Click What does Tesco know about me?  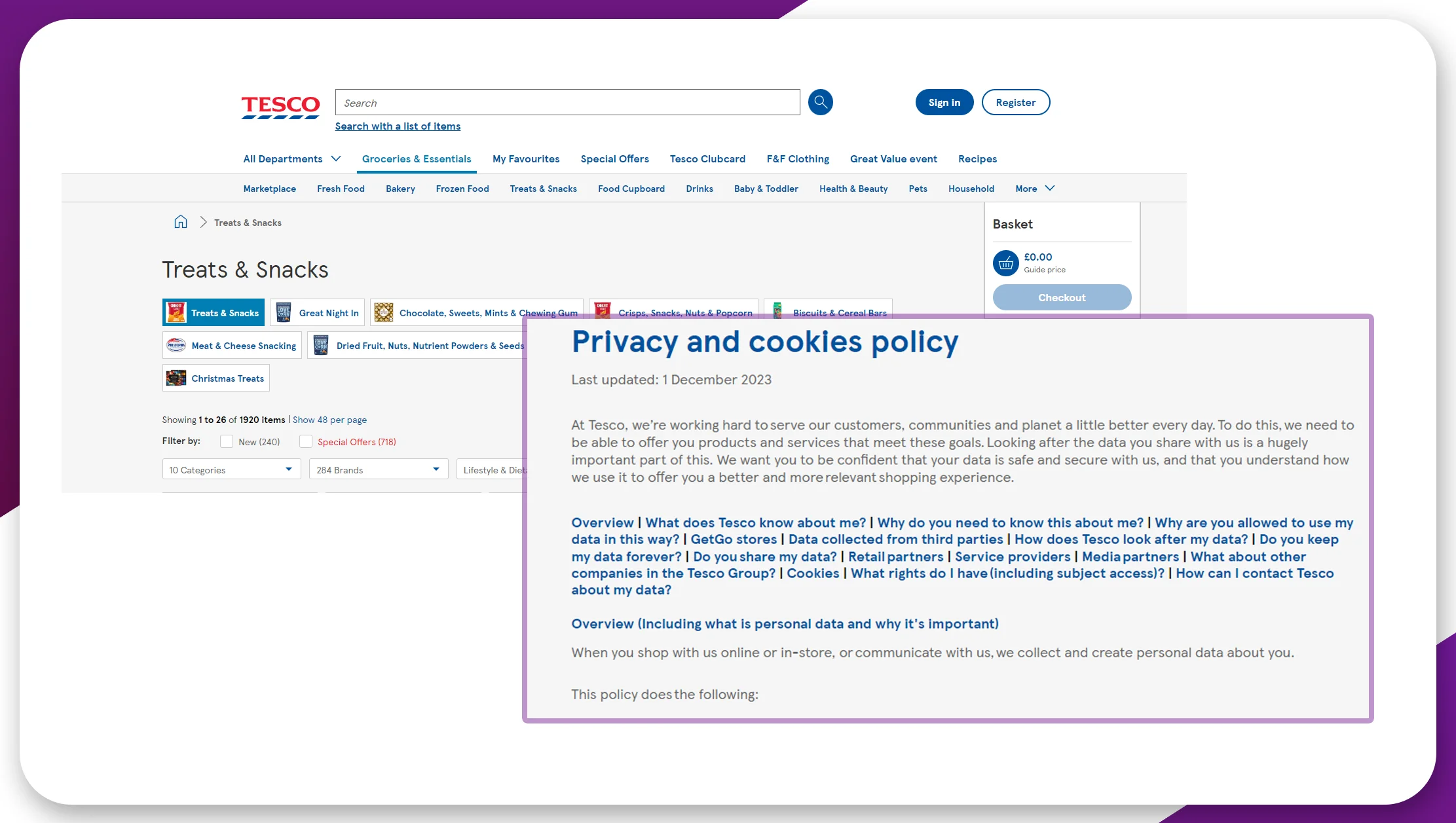pyautogui.click(x=755, y=522)
